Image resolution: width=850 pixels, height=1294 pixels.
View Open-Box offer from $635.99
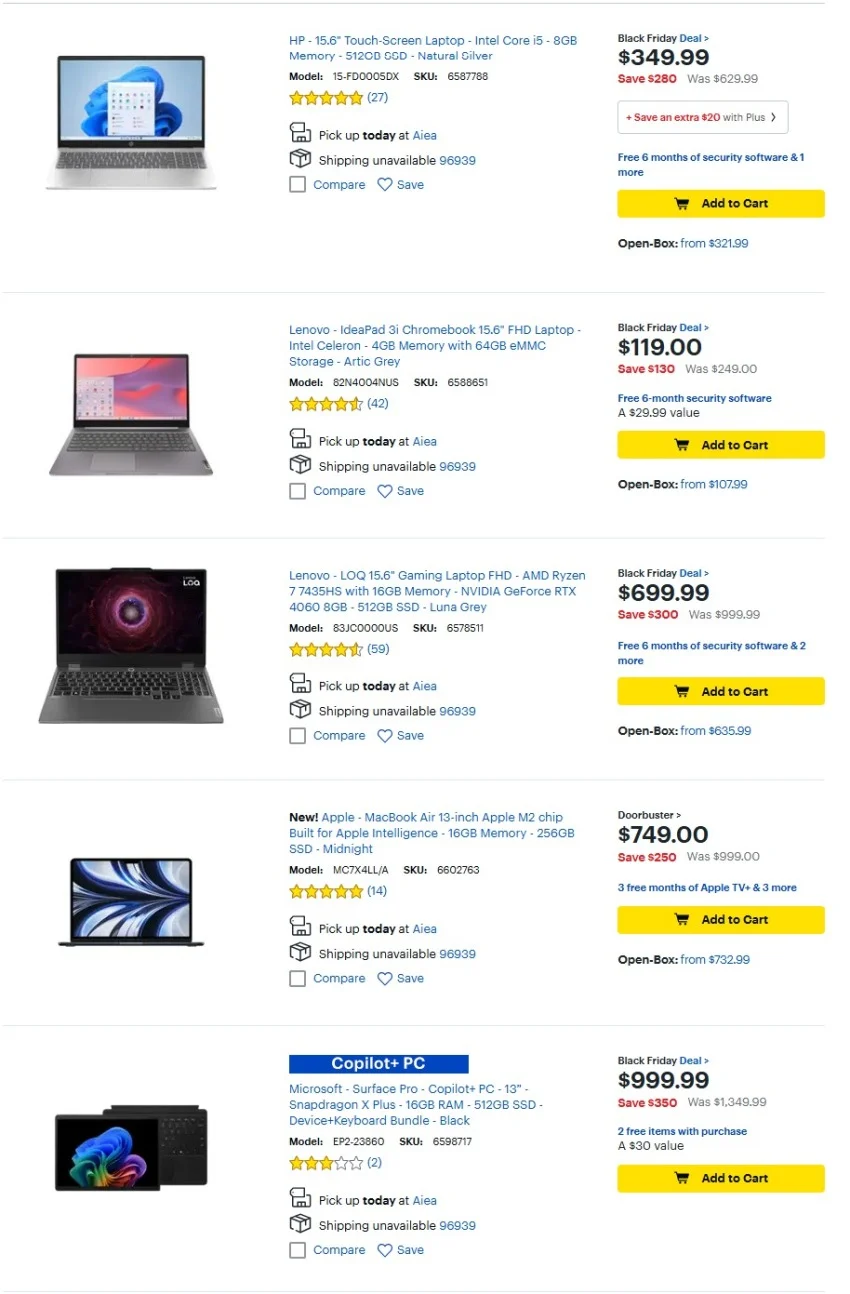point(715,731)
